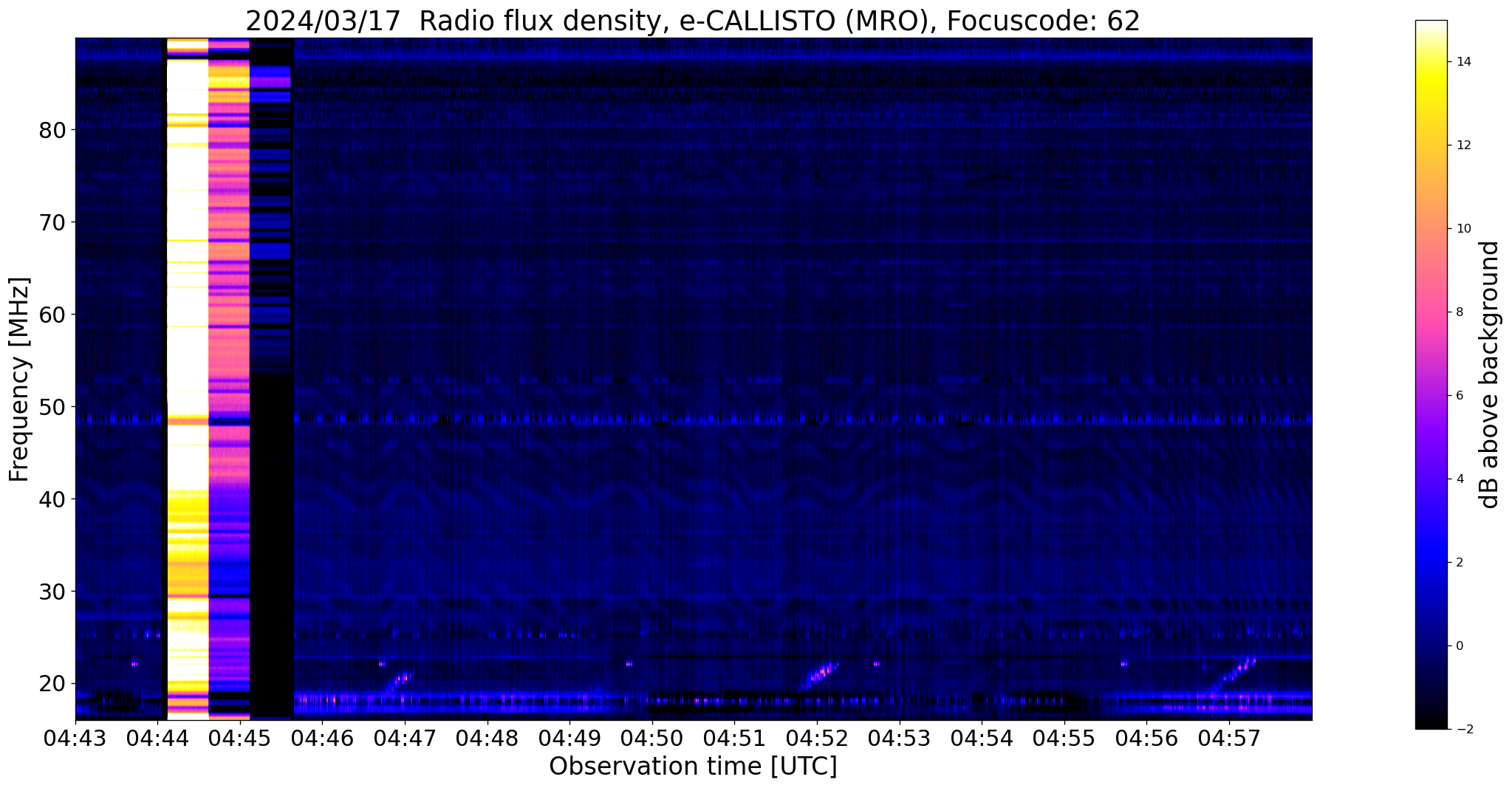
Task: Select the 04:43 time tick label
Action: click(75, 737)
